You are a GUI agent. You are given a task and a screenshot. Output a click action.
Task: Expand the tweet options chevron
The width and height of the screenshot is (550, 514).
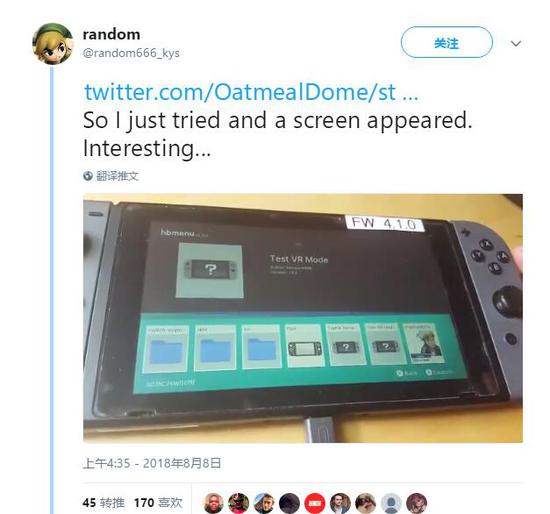point(516,44)
